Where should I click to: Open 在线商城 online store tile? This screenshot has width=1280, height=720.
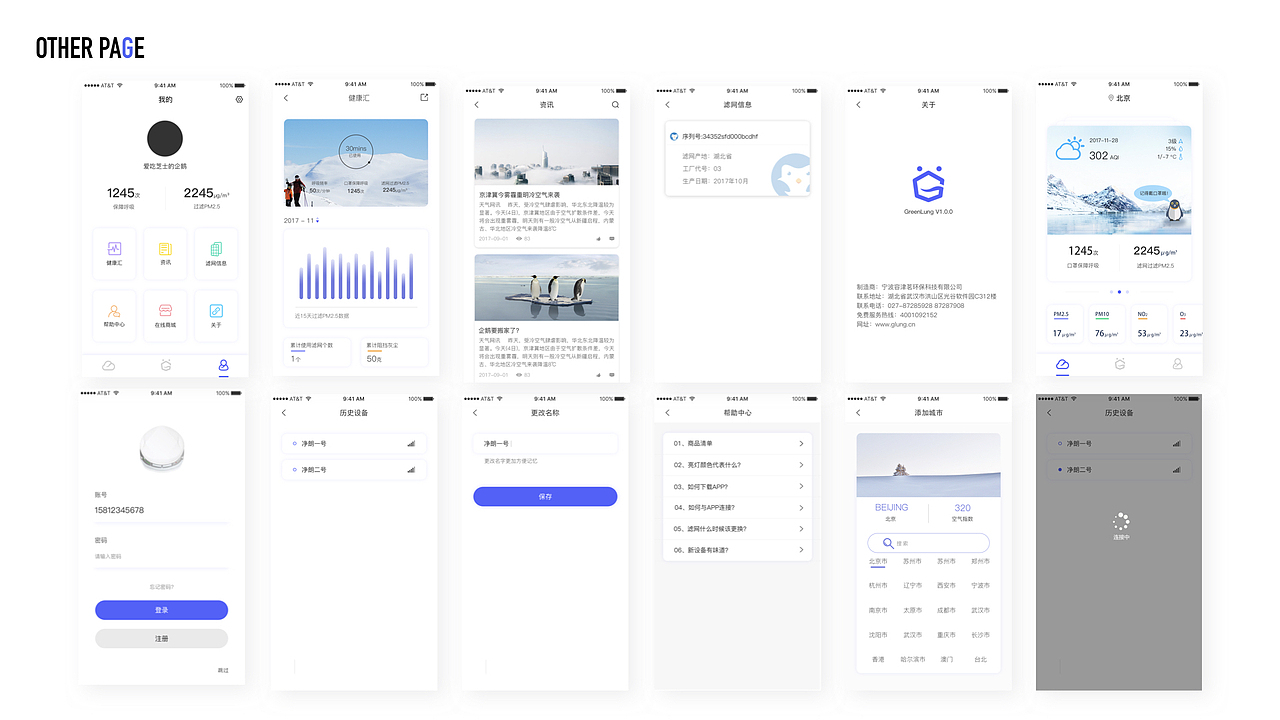[165, 316]
